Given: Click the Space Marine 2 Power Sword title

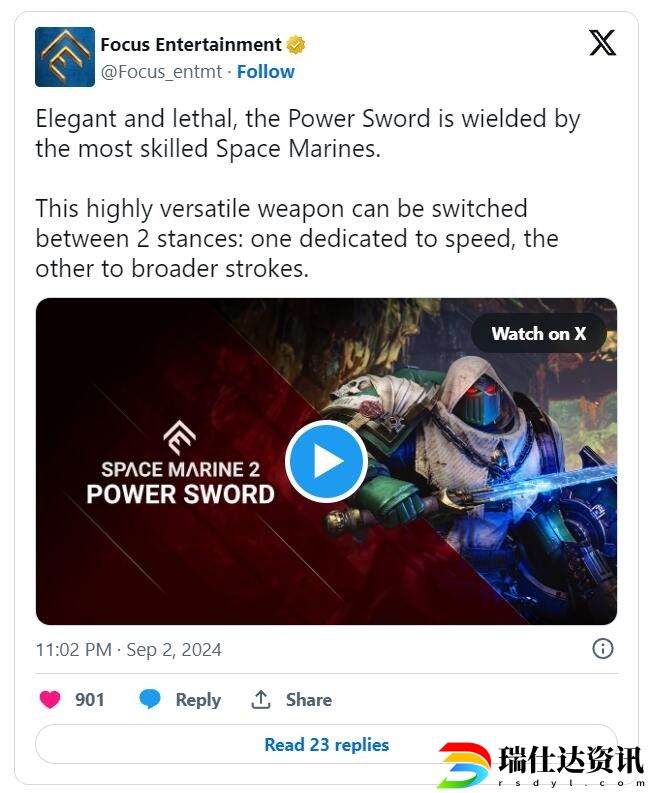Looking at the screenshot, I should click(180, 482).
